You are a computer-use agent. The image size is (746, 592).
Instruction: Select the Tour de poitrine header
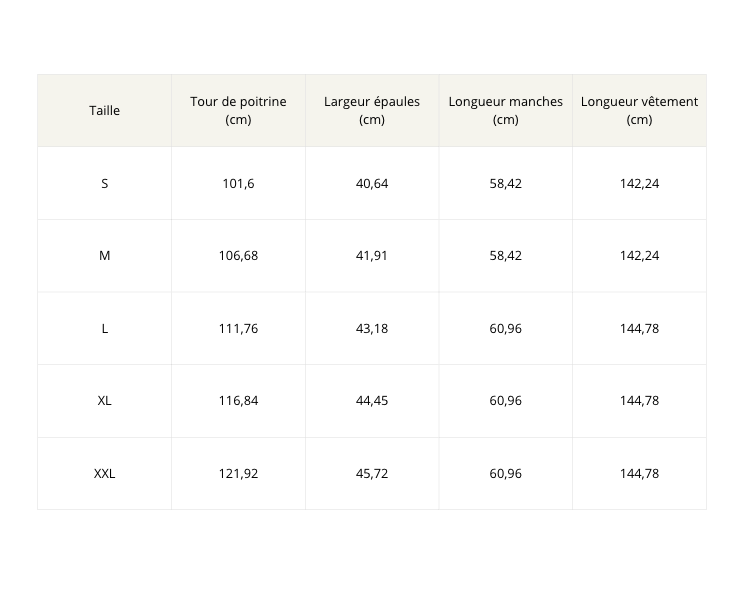(x=238, y=110)
